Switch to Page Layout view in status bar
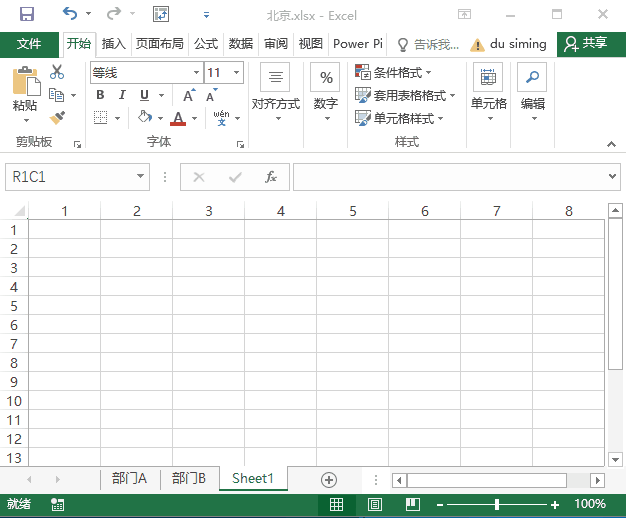 pos(375,505)
